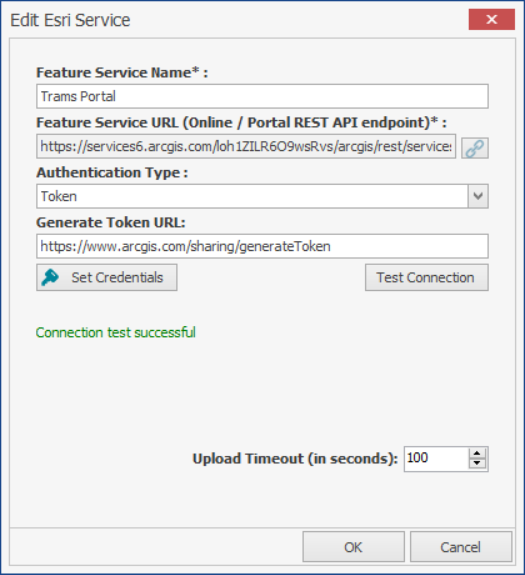Click the key icon on Set Credentials
This screenshot has width=525, height=575.
click(x=50, y=277)
